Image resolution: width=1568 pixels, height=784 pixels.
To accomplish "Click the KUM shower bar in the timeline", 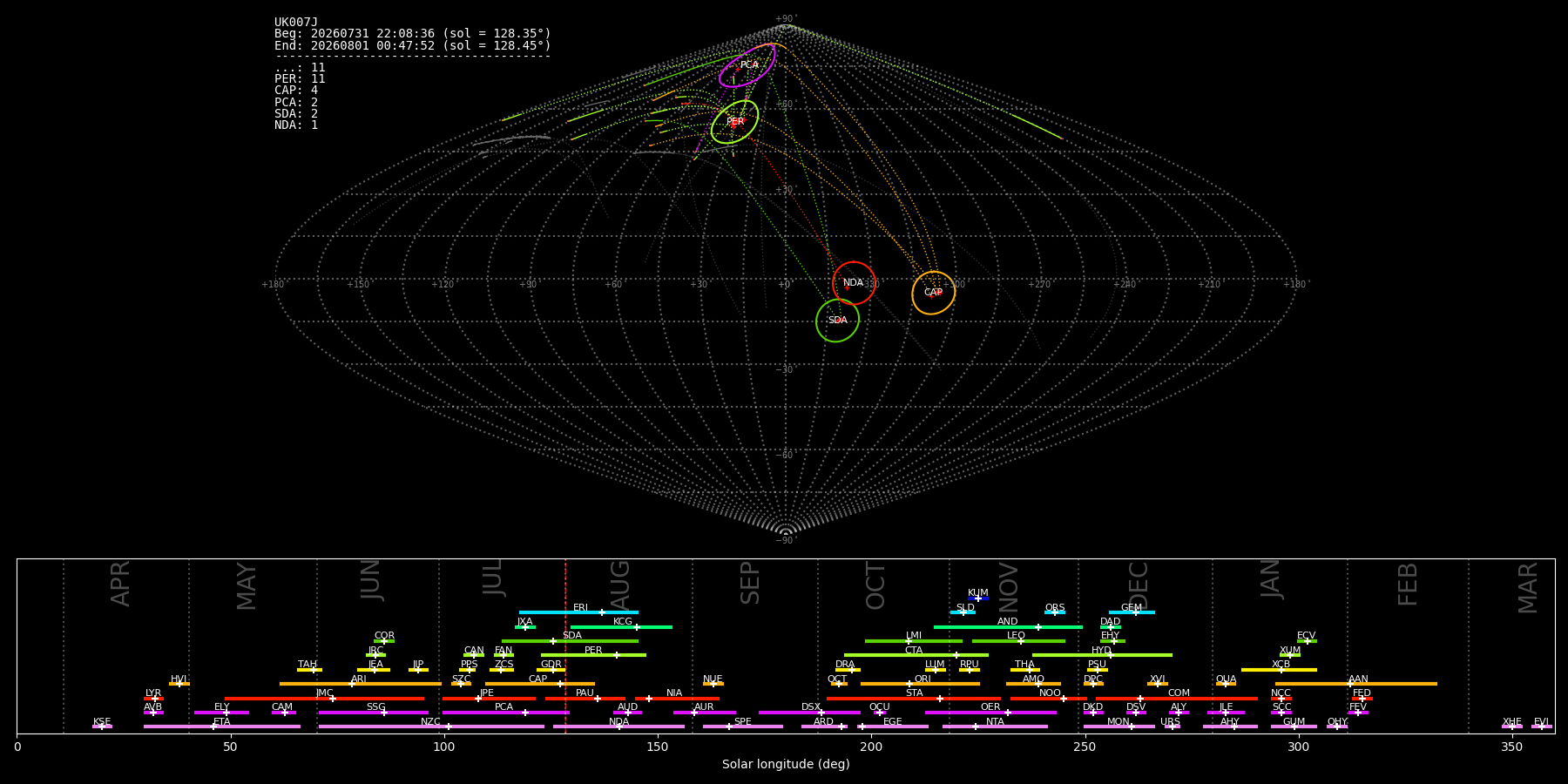I will coord(978,598).
